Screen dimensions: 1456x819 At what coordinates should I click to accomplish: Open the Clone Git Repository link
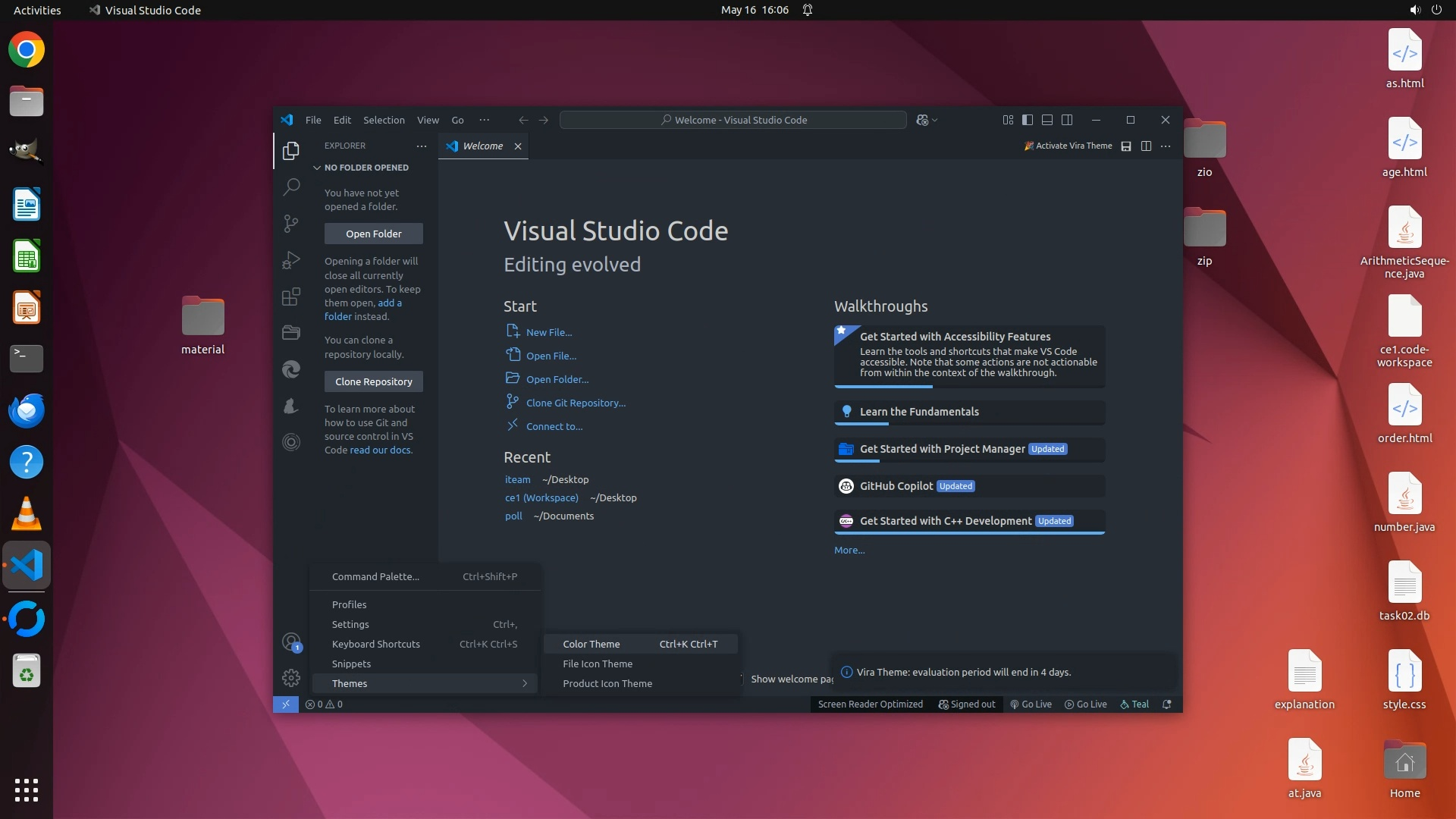click(x=576, y=403)
